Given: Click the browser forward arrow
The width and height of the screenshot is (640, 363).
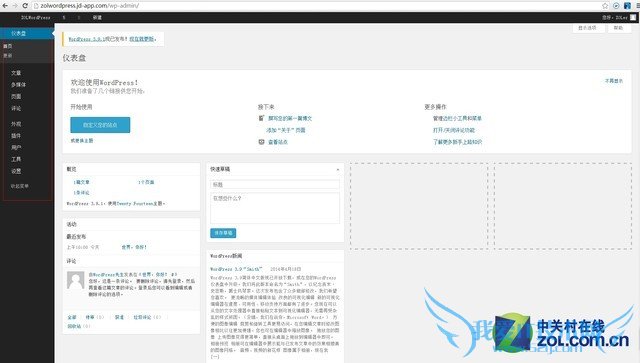Looking at the screenshot, I should [x=15, y=6].
